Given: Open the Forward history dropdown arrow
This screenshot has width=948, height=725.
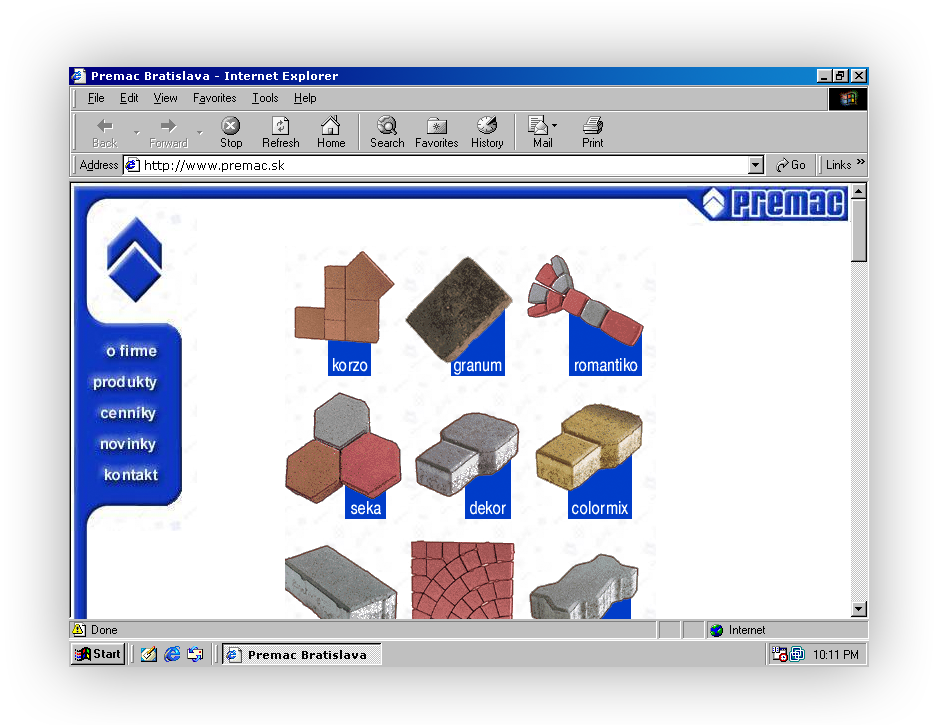Looking at the screenshot, I should click(x=200, y=132).
